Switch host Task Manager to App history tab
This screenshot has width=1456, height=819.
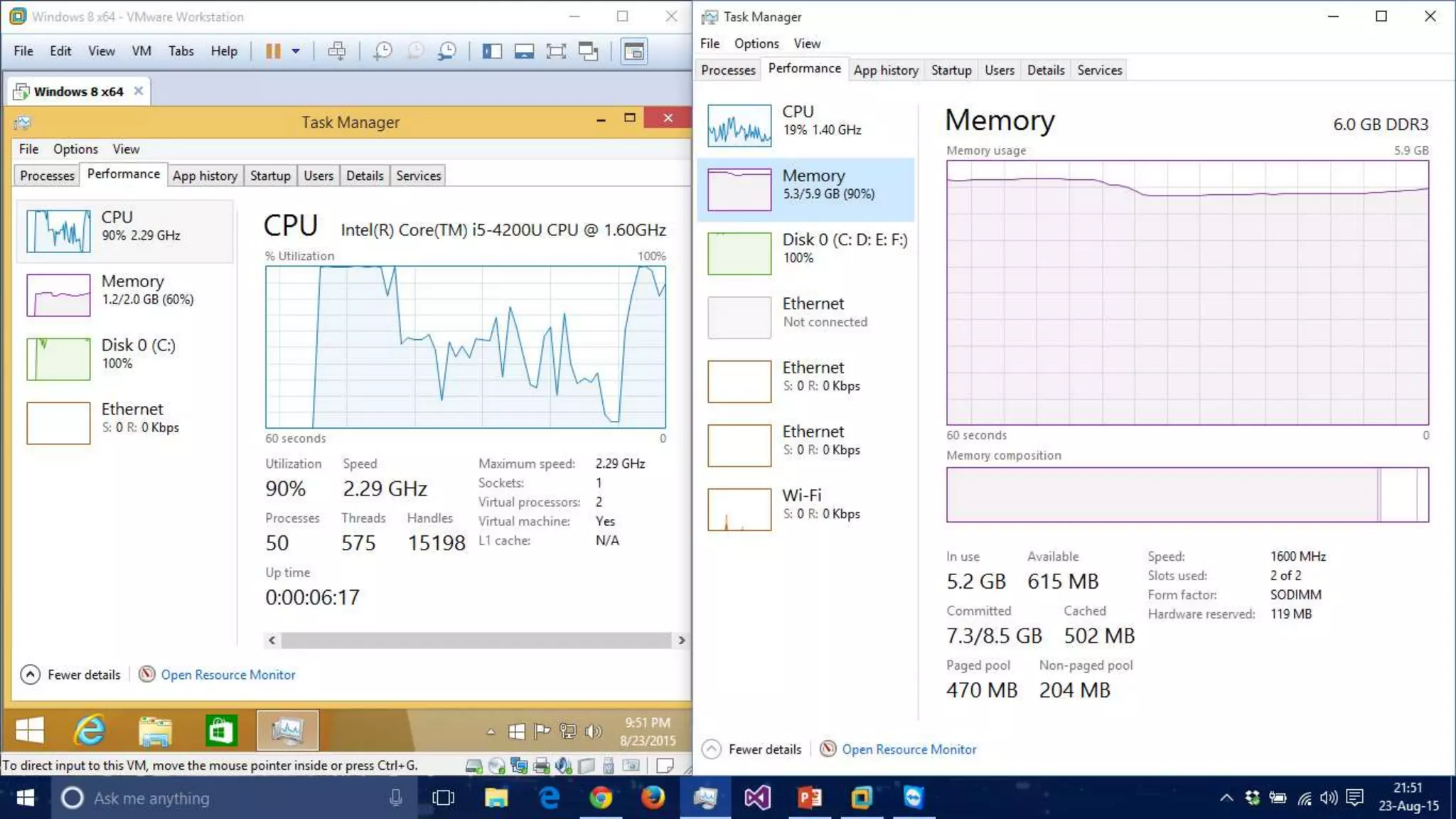886,70
